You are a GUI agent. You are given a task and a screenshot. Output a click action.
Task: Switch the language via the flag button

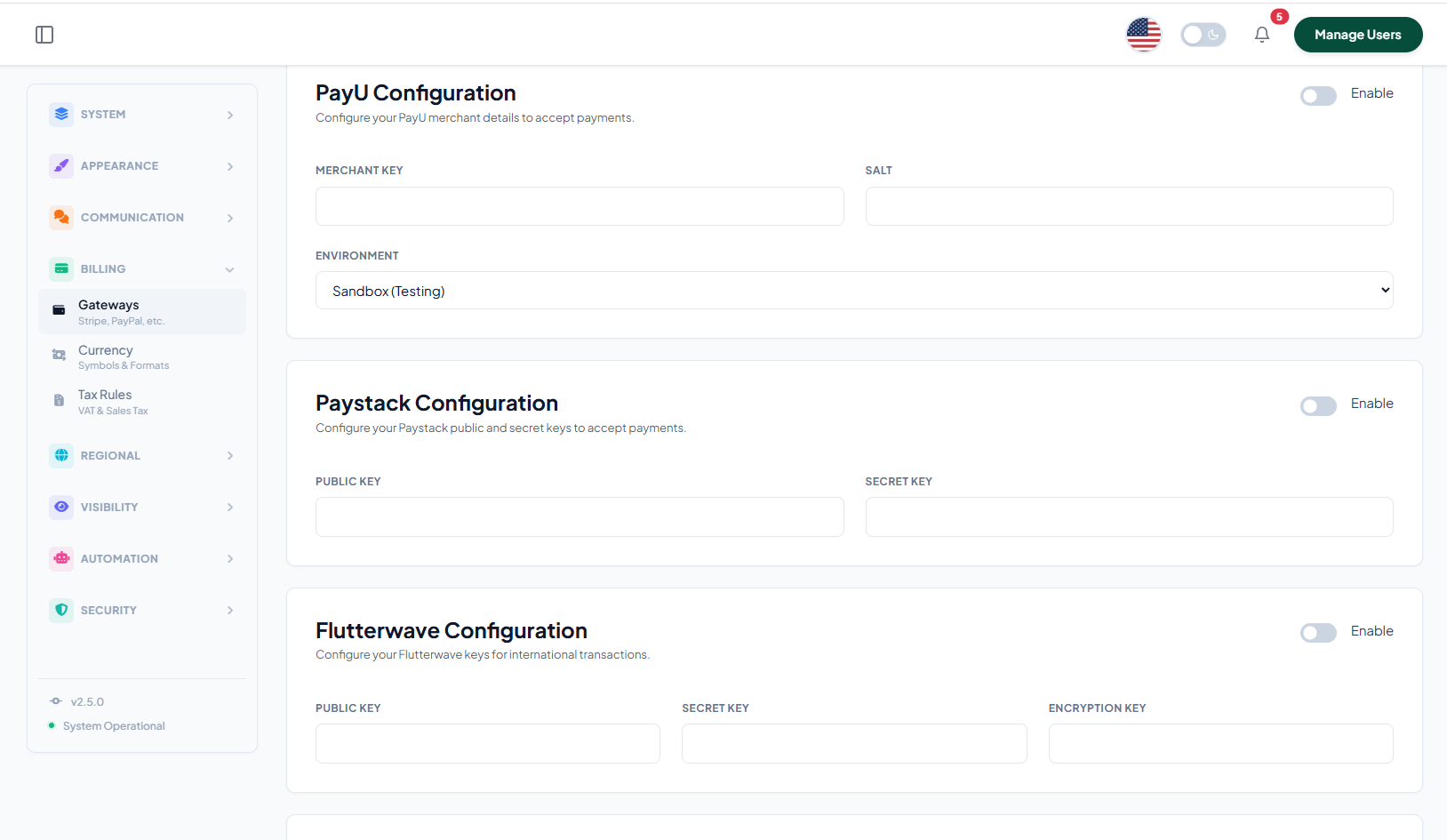[1143, 35]
